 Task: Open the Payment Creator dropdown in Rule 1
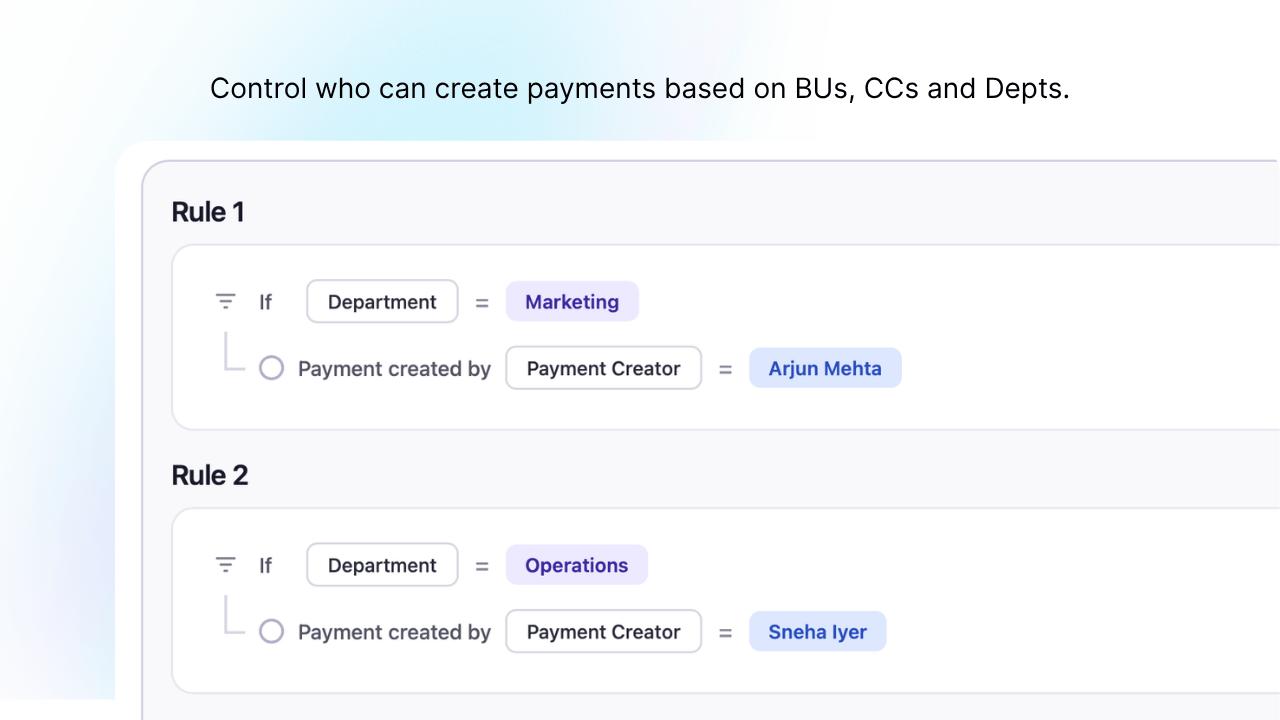pyautogui.click(x=603, y=368)
